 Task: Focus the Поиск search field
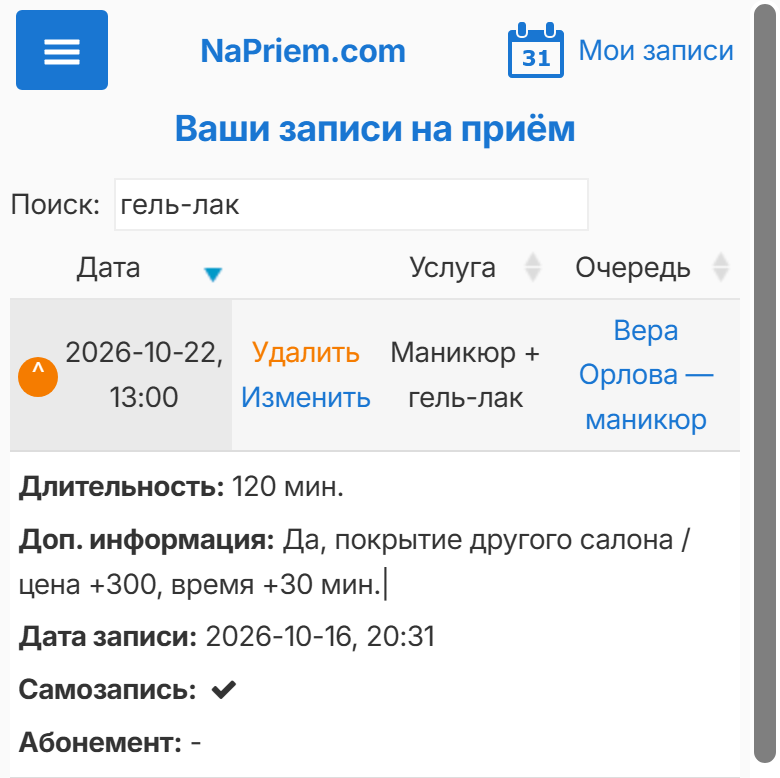[351, 204]
